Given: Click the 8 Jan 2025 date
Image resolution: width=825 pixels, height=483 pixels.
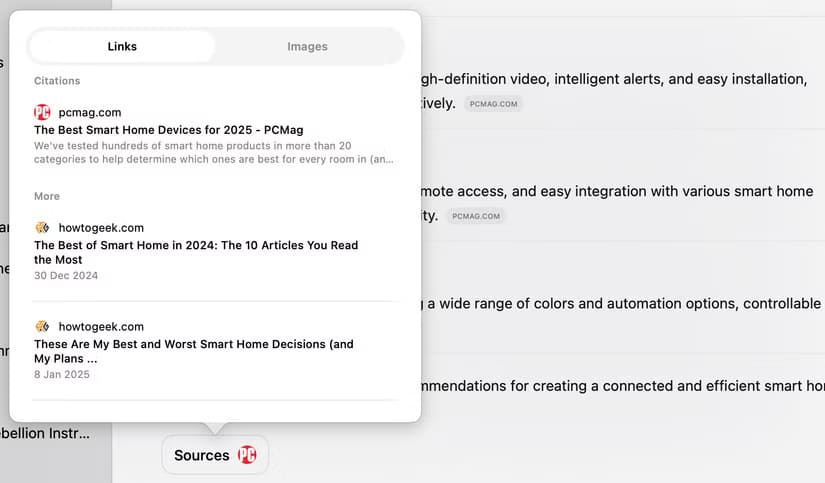Looking at the screenshot, I should click(x=62, y=374).
